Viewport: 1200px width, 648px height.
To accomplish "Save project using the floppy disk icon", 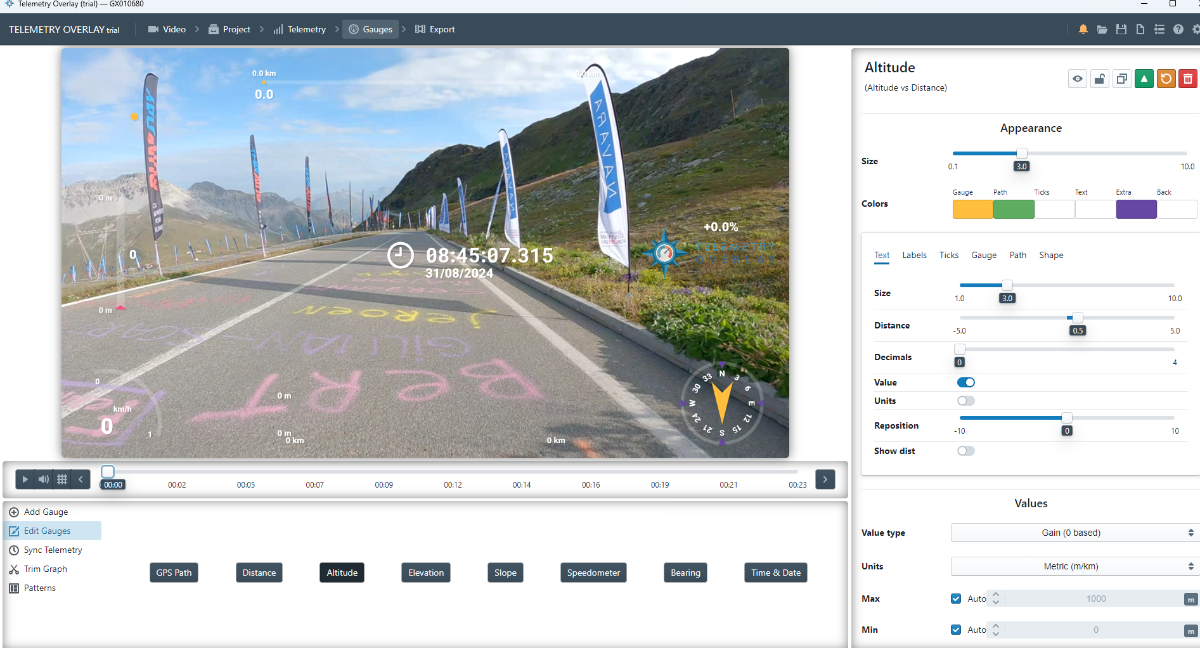I will pos(1121,29).
